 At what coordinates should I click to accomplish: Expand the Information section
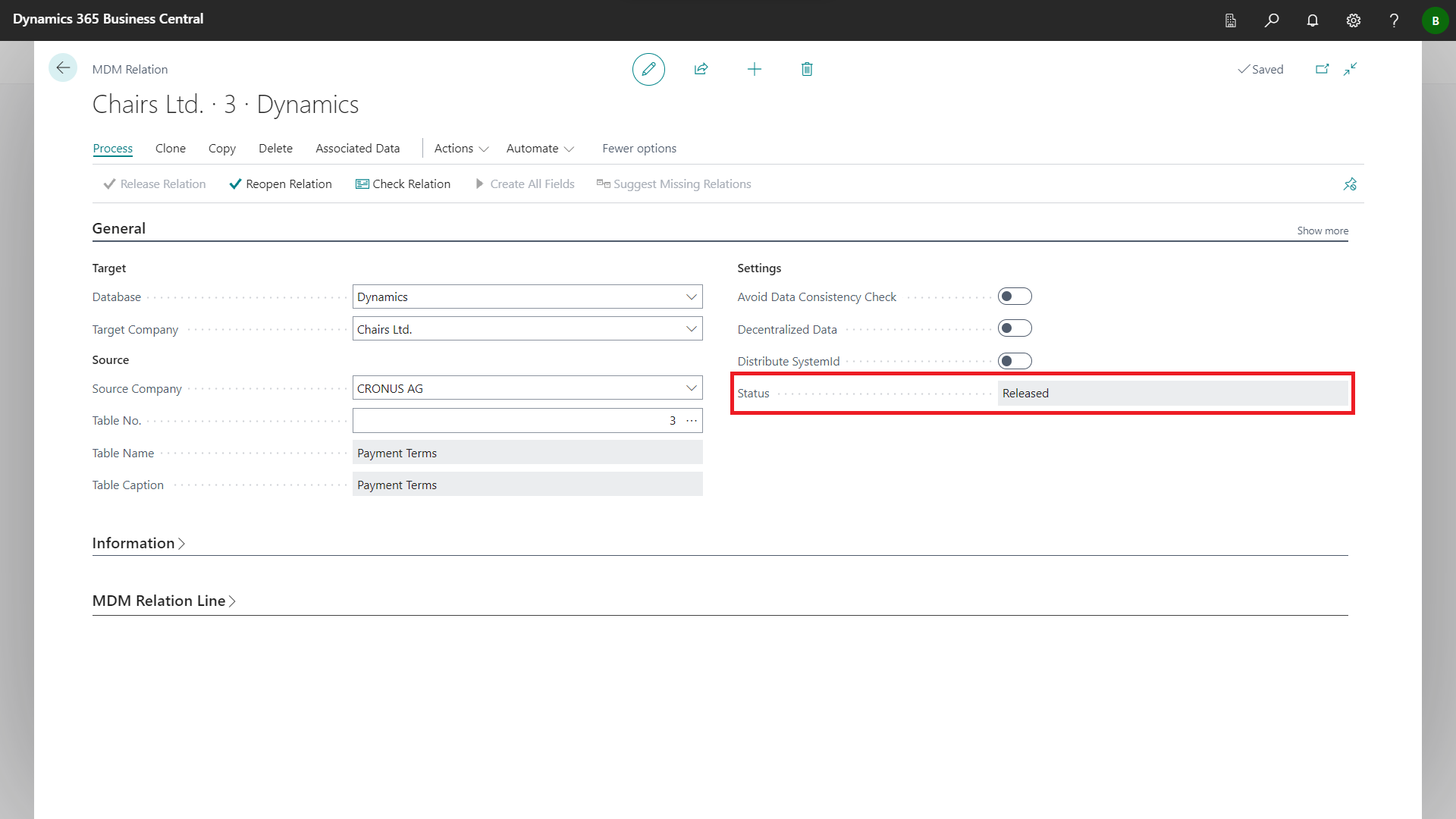(x=139, y=543)
